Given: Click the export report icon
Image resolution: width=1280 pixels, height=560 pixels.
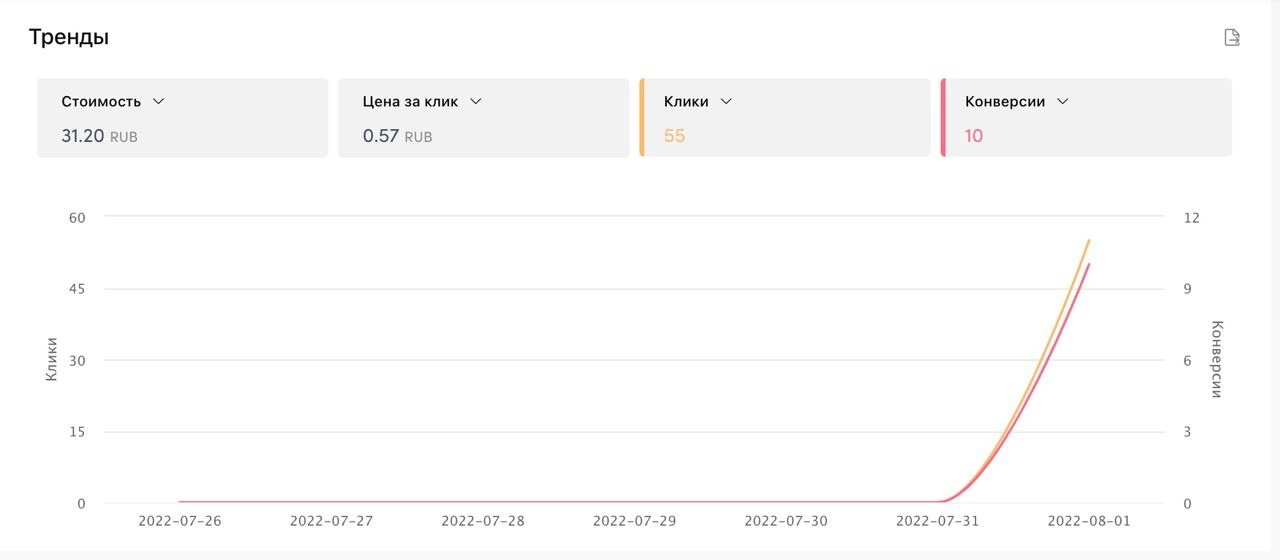Looking at the screenshot, I should 1232,38.
